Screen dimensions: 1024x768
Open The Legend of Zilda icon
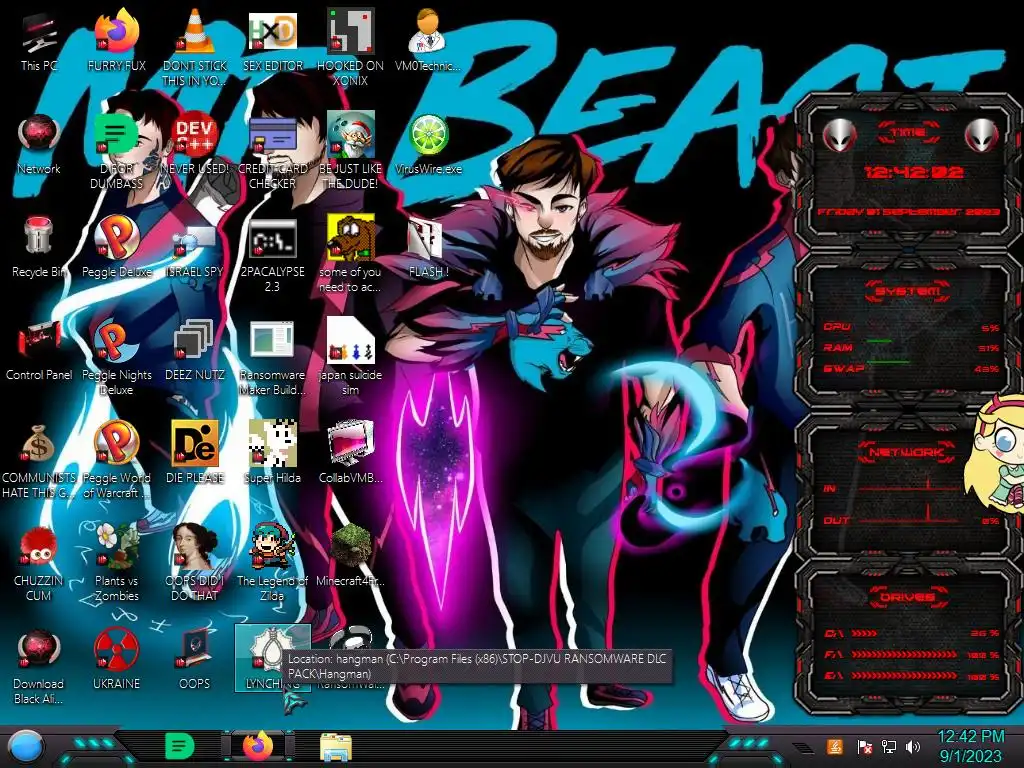click(x=272, y=563)
